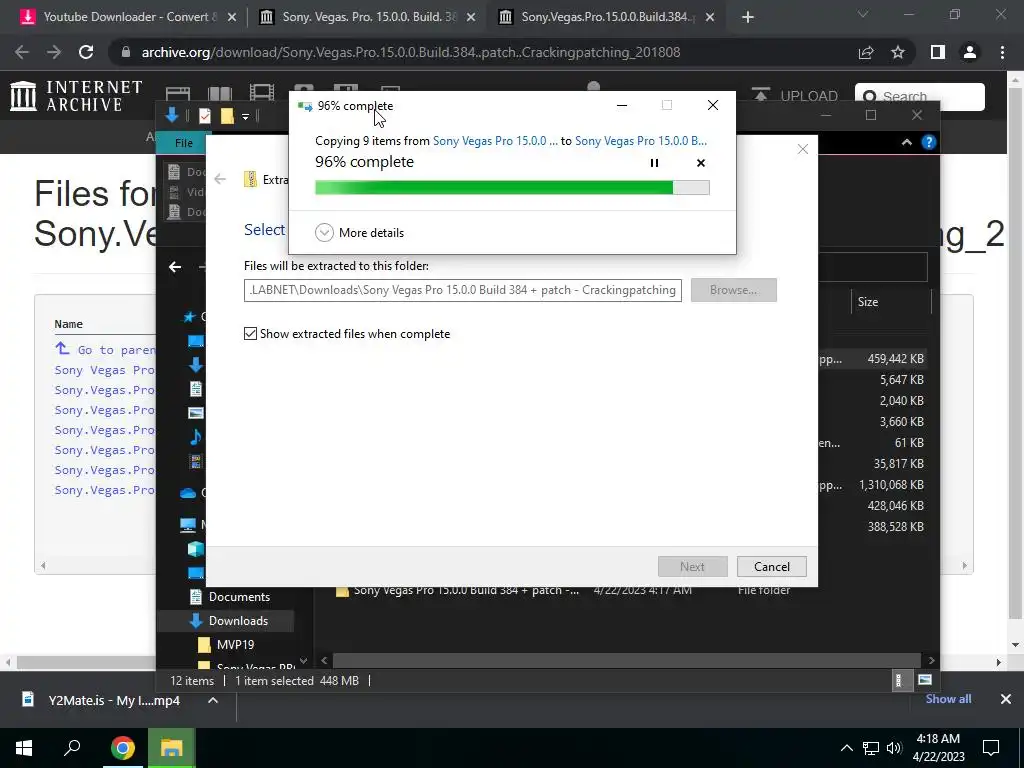
Task: Click the Internet Archive logo
Action: click(76, 96)
